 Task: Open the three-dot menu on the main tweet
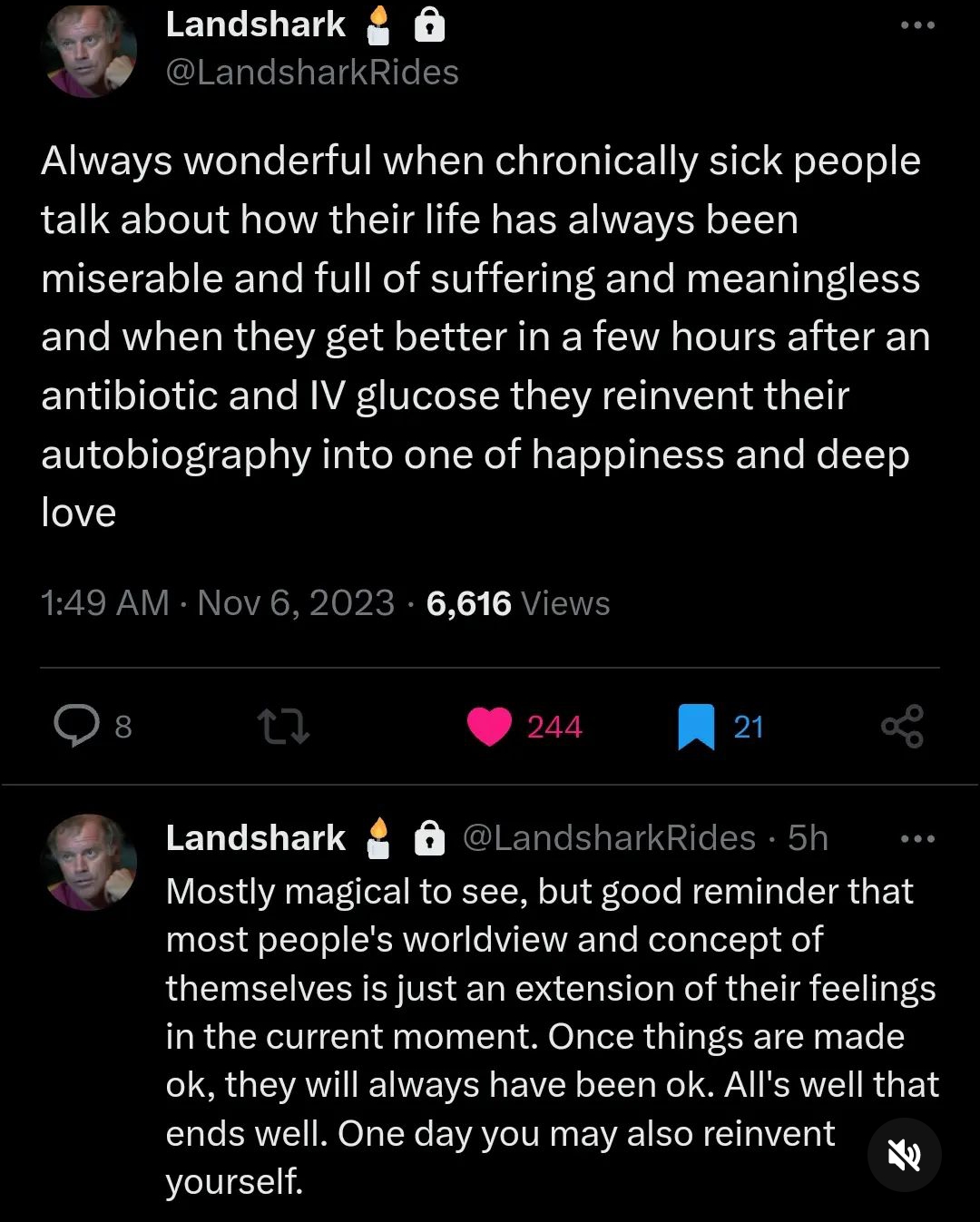[x=917, y=25]
